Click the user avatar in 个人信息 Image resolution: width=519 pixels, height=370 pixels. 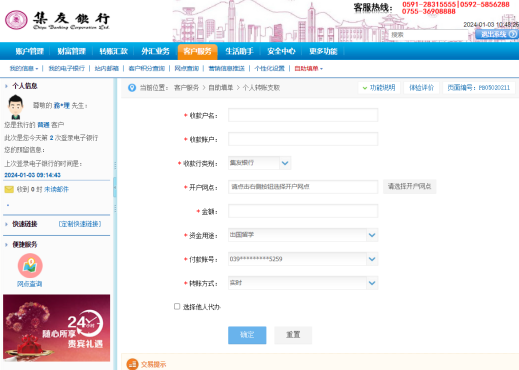tap(15, 107)
